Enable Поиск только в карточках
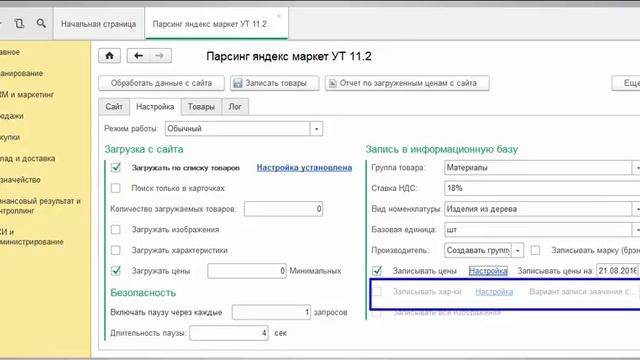Image resolution: width=640 pixels, height=360 pixels. pos(116,188)
